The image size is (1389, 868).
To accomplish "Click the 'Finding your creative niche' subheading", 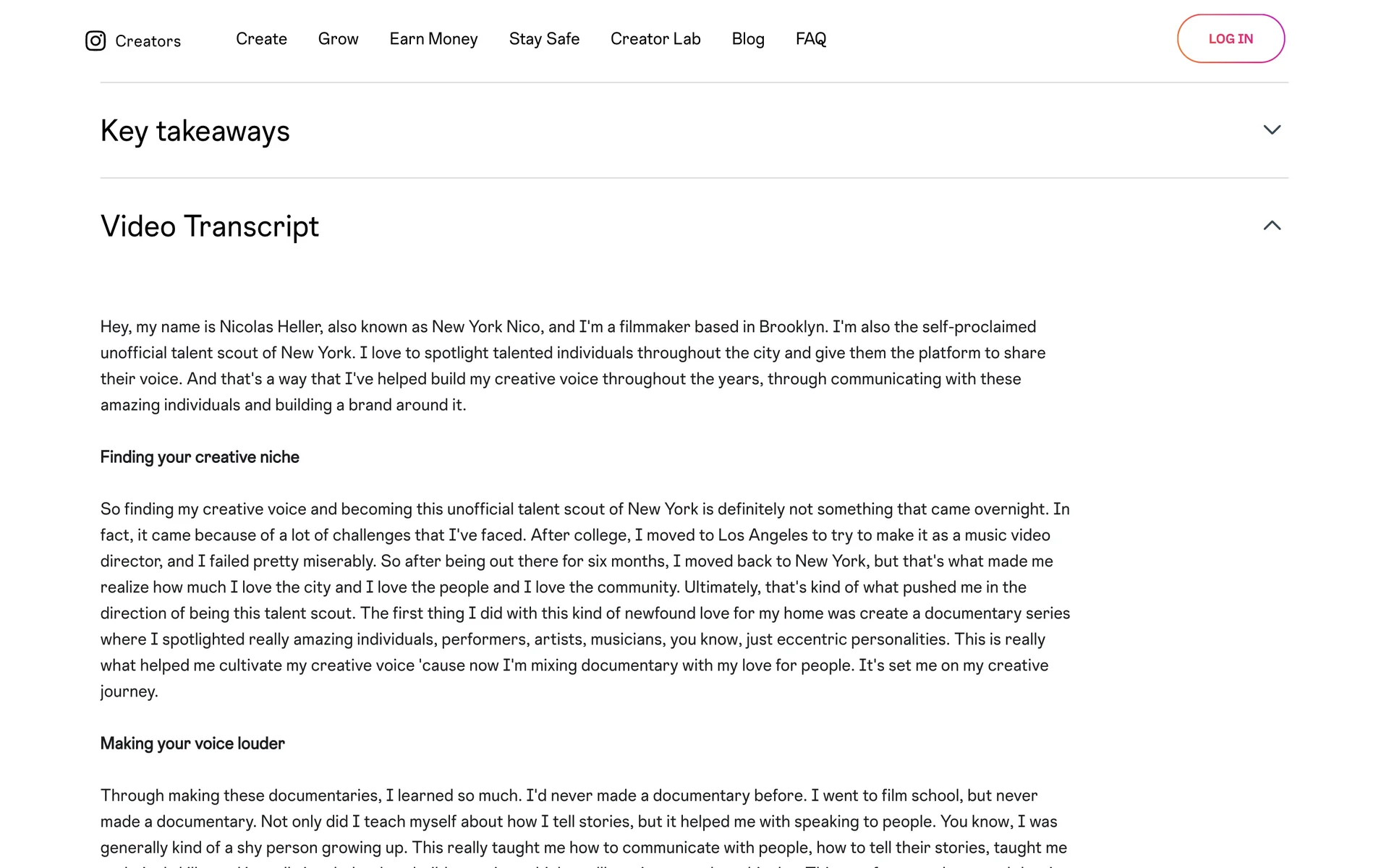I will coord(200,457).
